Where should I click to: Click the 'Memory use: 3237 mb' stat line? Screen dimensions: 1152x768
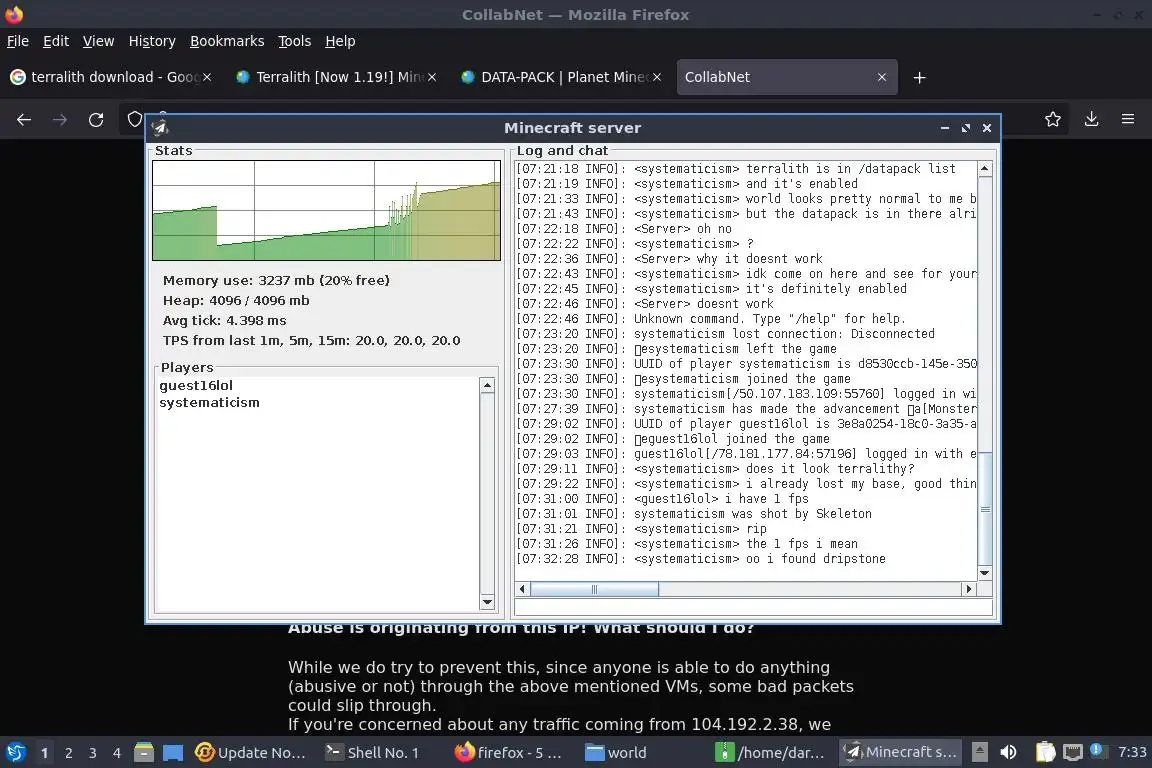tap(276, 280)
